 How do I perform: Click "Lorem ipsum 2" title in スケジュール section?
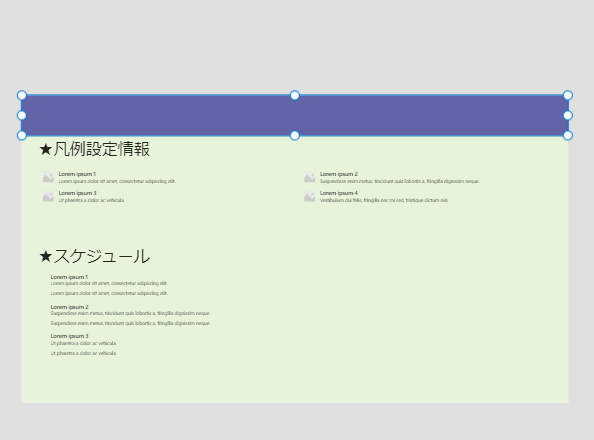(69, 307)
